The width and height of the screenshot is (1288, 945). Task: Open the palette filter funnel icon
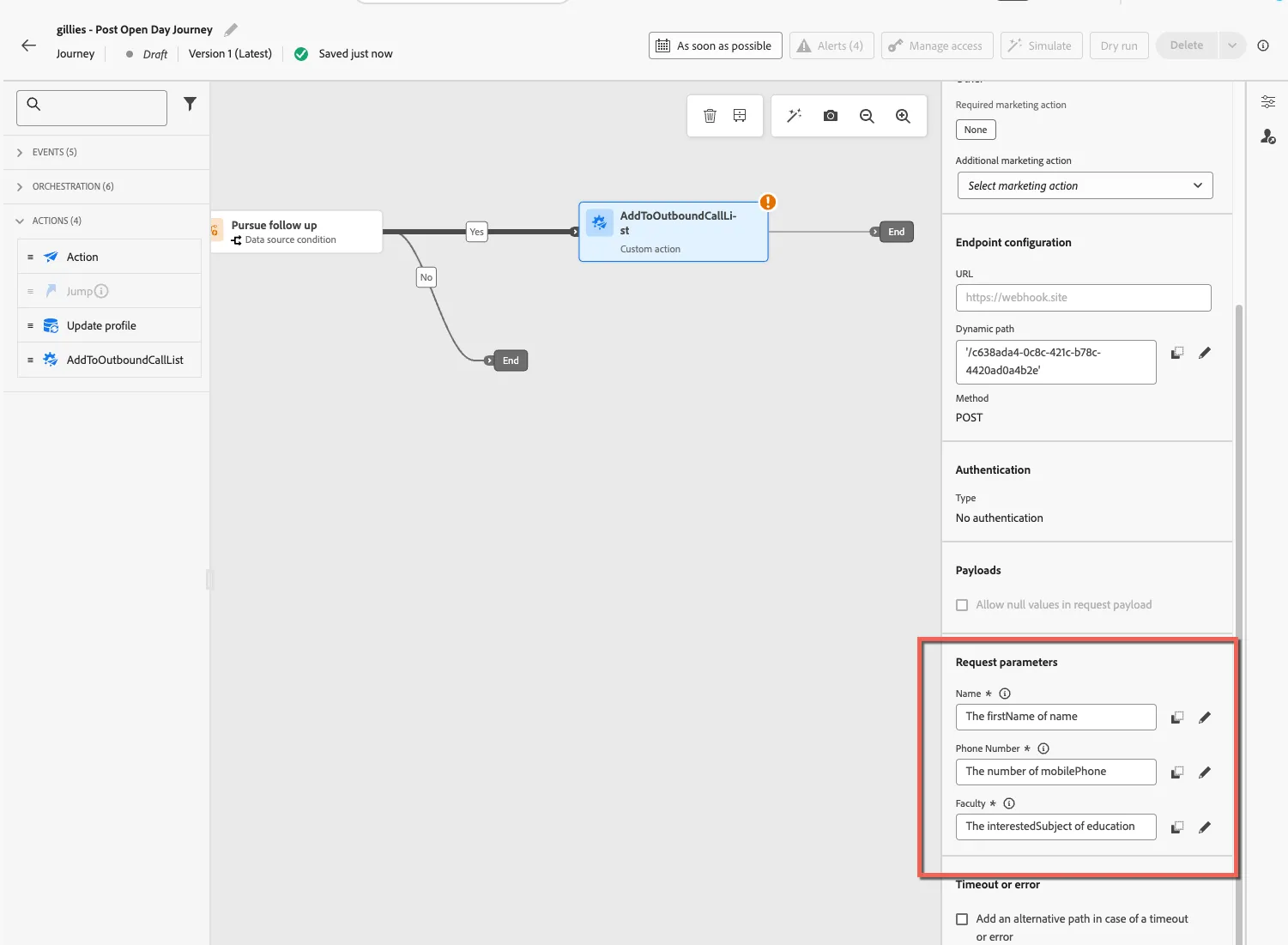pyautogui.click(x=190, y=104)
